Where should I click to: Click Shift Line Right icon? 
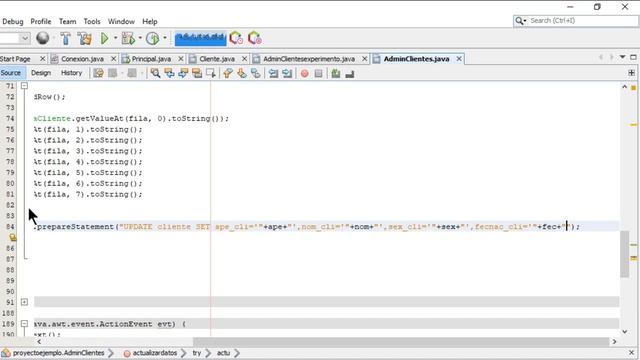click(287, 73)
